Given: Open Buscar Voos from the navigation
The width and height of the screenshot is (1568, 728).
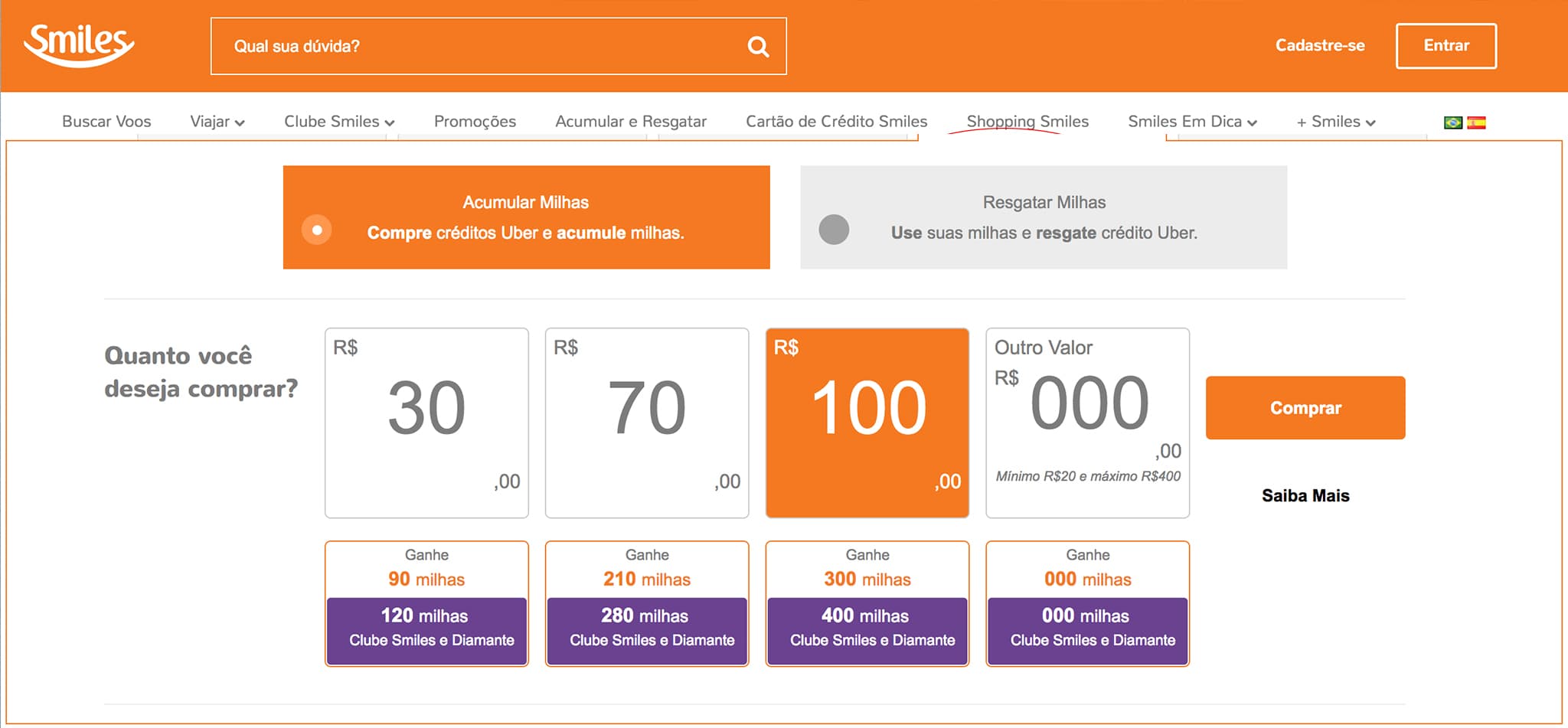Looking at the screenshot, I should (x=106, y=122).
